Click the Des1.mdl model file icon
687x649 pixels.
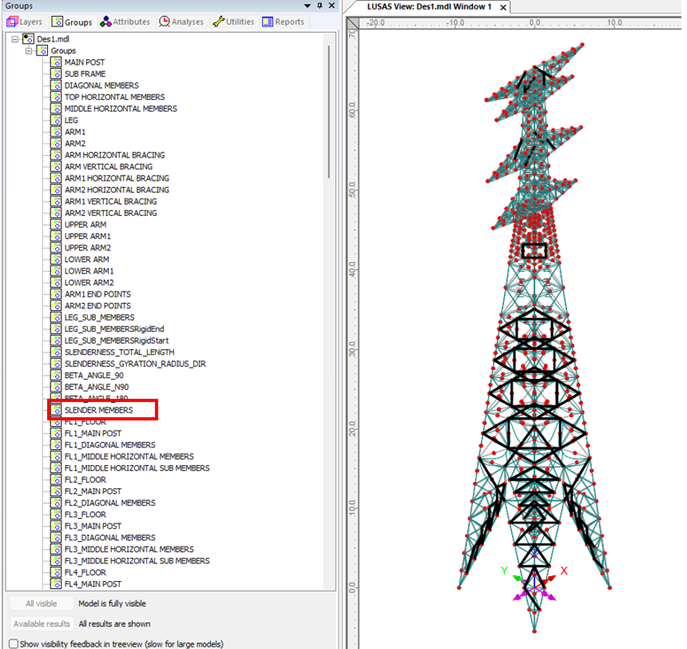coord(28,39)
